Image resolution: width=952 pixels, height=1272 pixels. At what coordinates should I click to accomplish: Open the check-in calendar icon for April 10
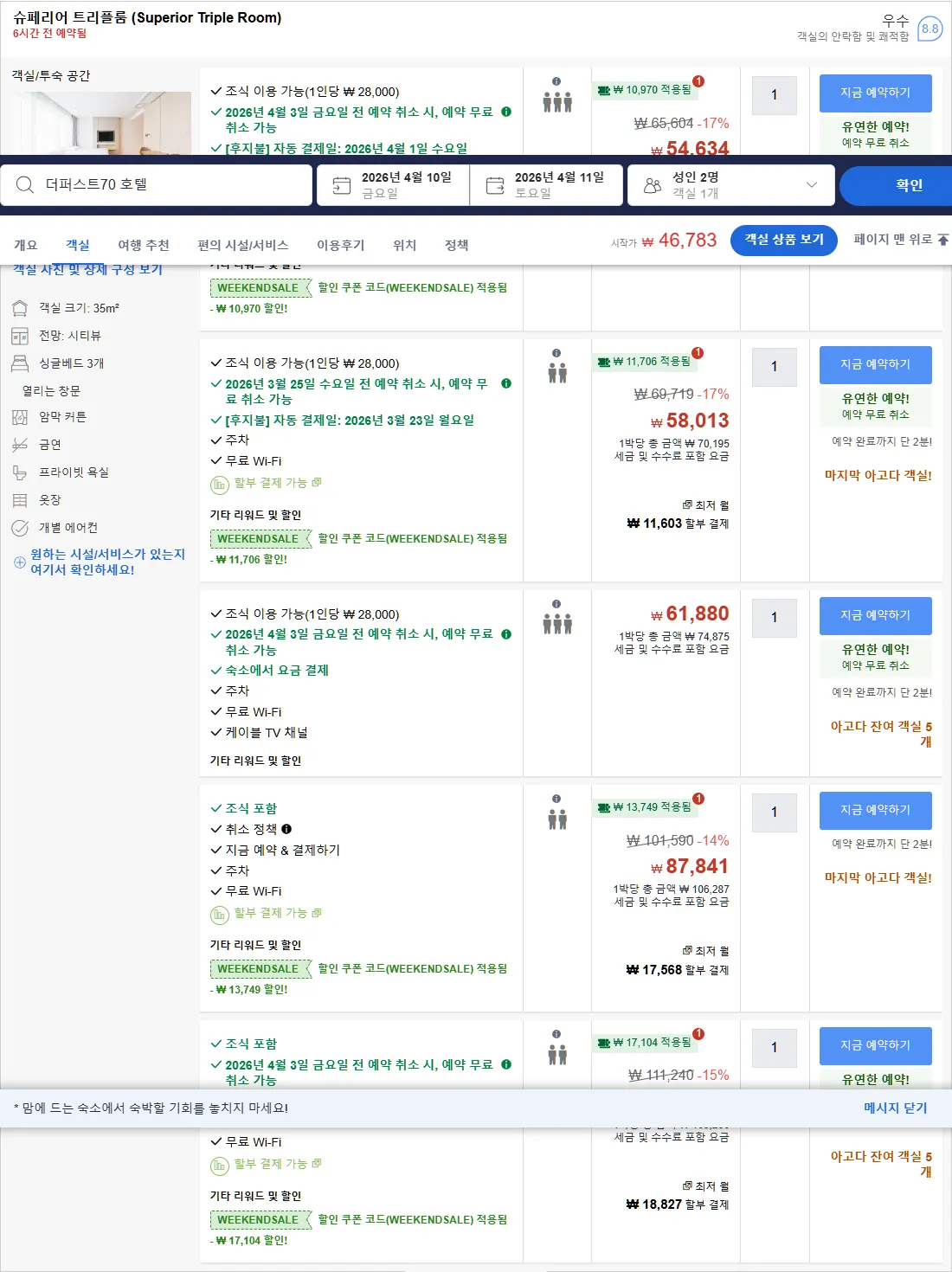[342, 185]
